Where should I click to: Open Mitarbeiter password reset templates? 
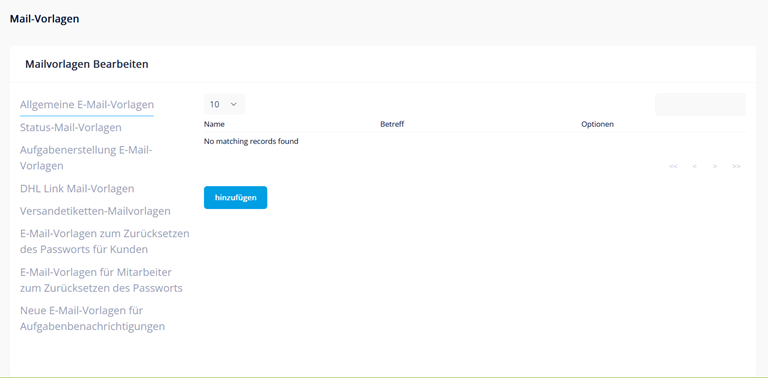coord(101,280)
